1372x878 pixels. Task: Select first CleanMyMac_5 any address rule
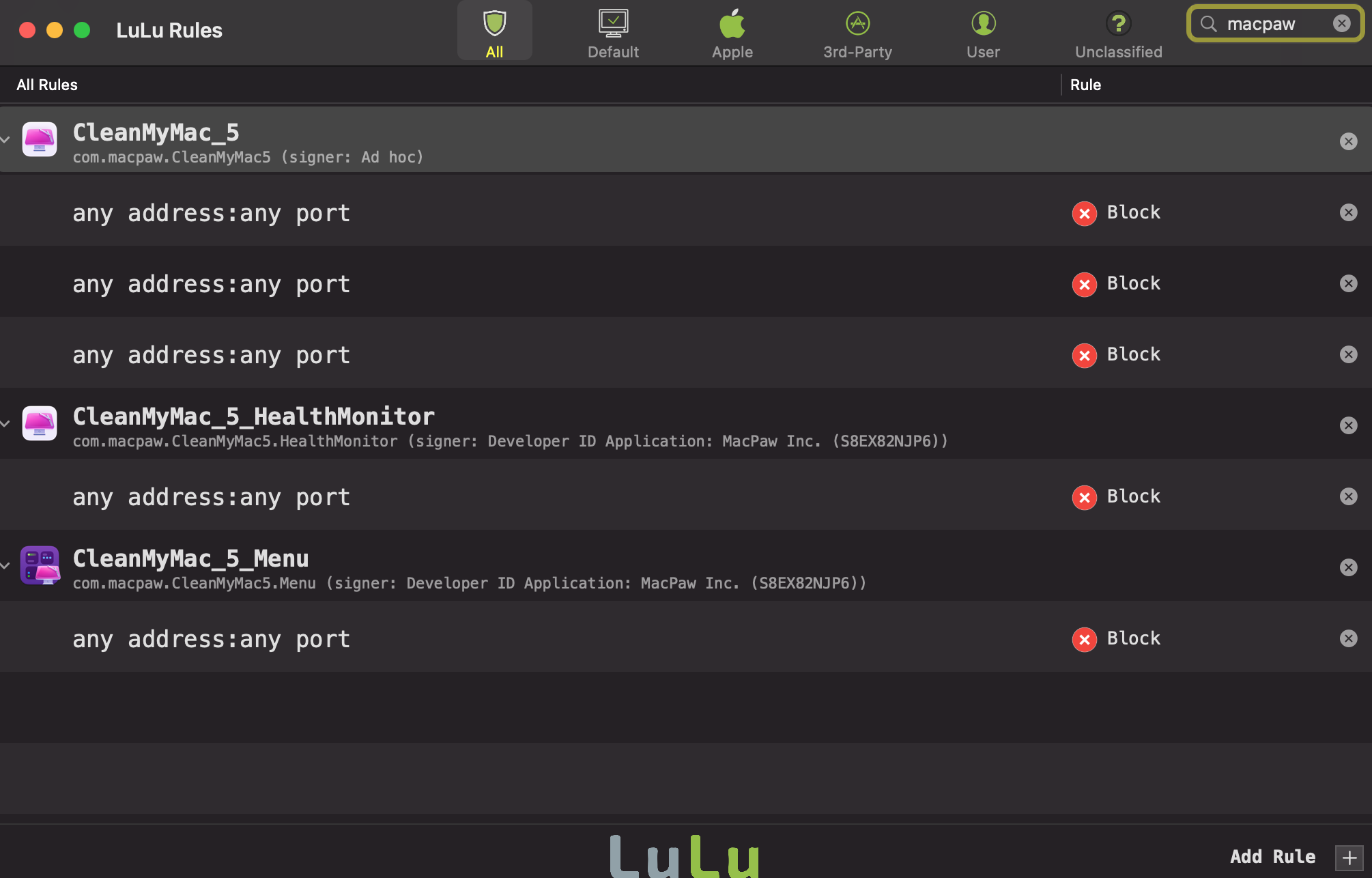click(211, 213)
